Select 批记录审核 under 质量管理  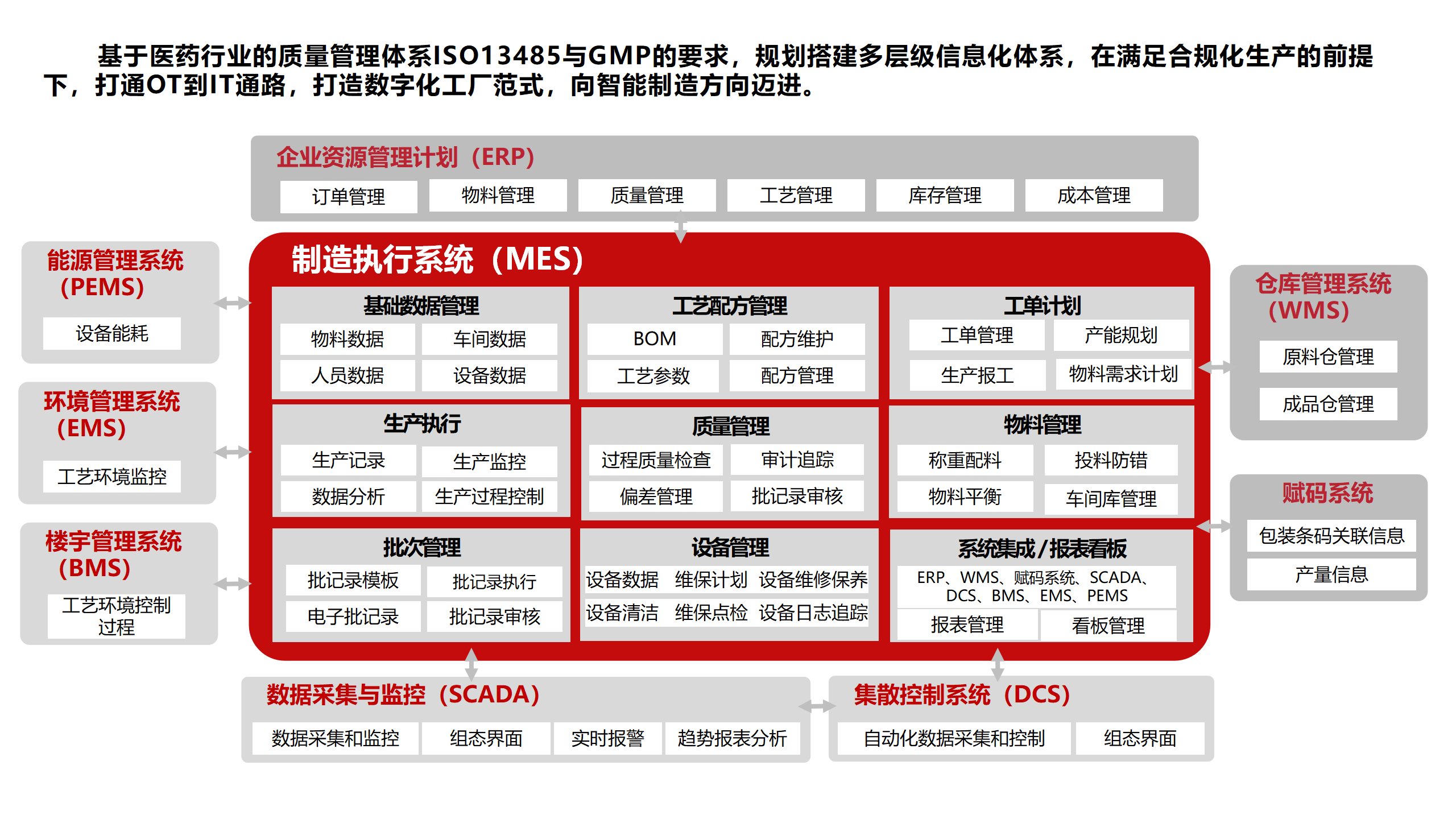(797, 496)
